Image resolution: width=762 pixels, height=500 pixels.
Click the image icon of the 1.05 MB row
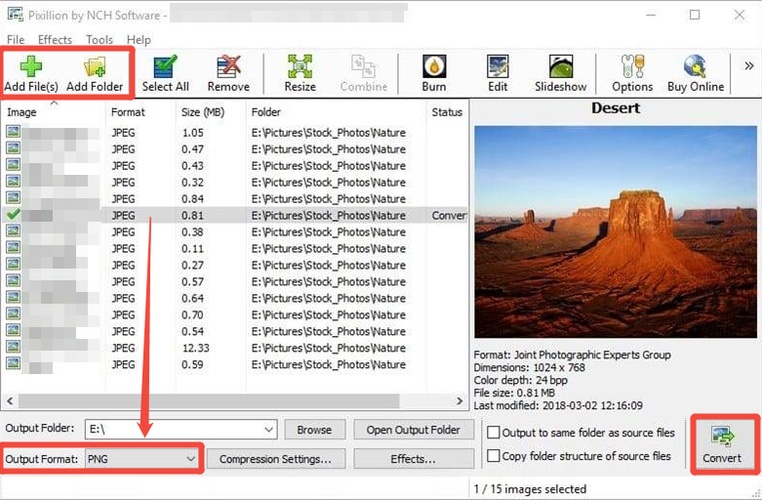pos(13,131)
